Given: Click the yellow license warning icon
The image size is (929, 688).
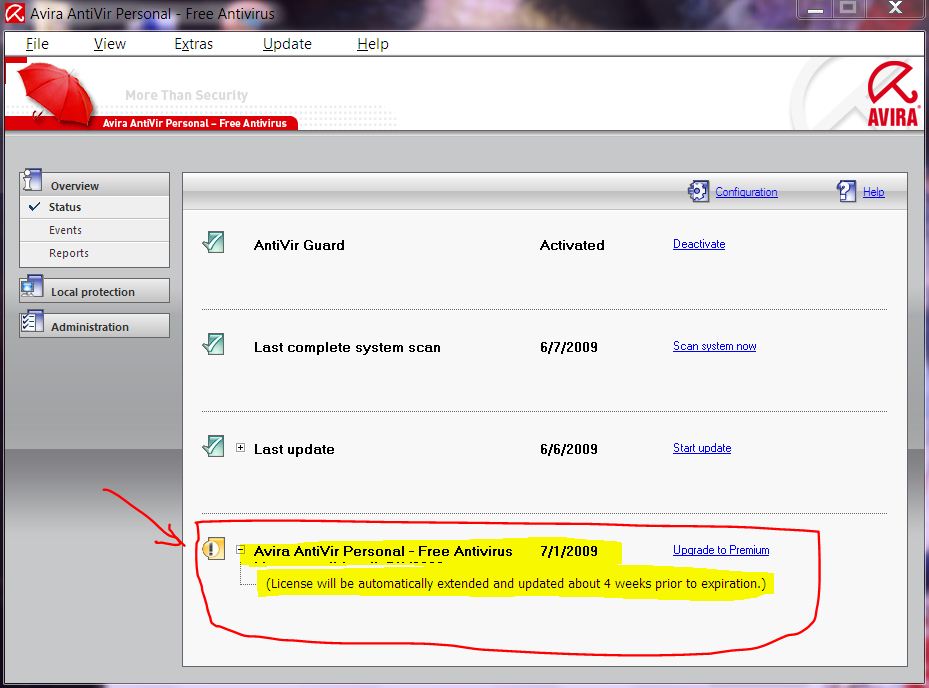Looking at the screenshot, I should point(213,548).
